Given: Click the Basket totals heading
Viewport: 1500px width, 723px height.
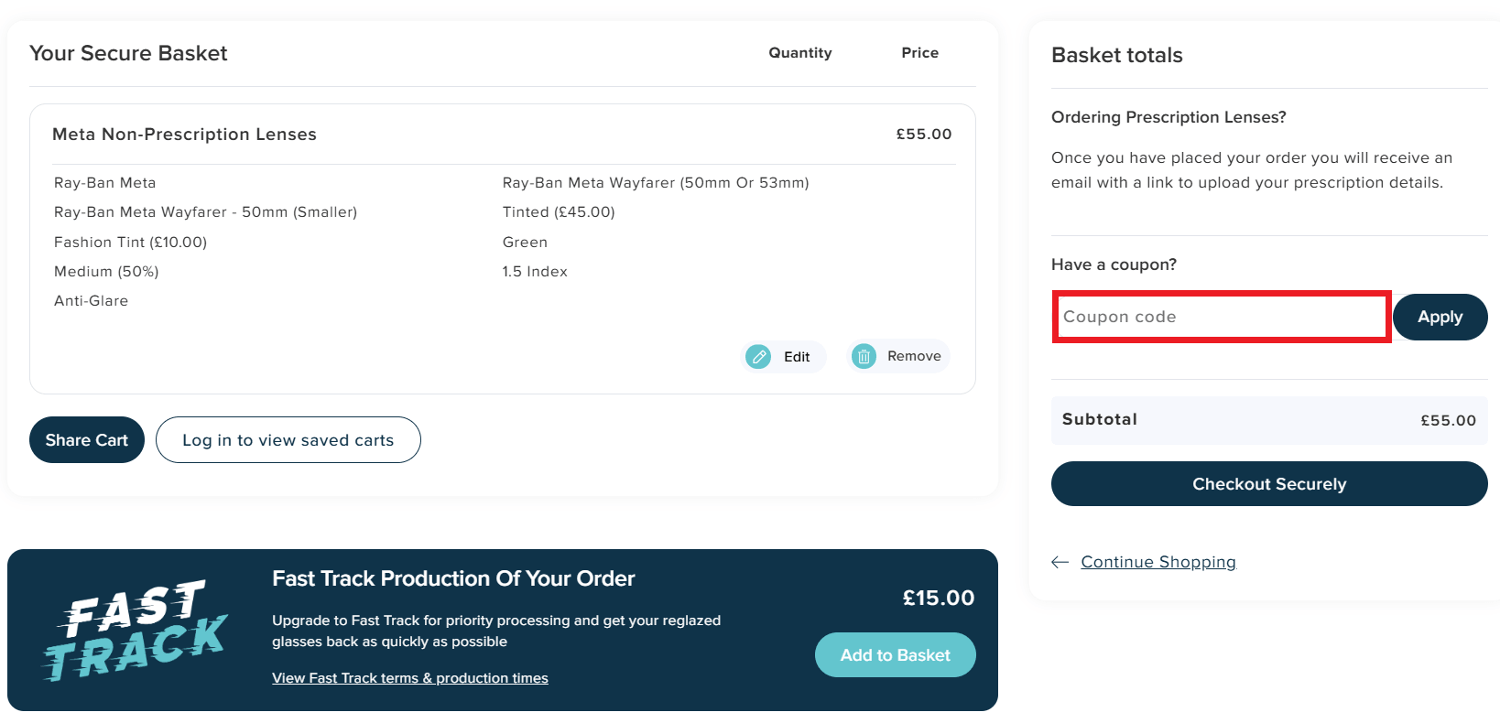Looking at the screenshot, I should (x=1116, y=55).
